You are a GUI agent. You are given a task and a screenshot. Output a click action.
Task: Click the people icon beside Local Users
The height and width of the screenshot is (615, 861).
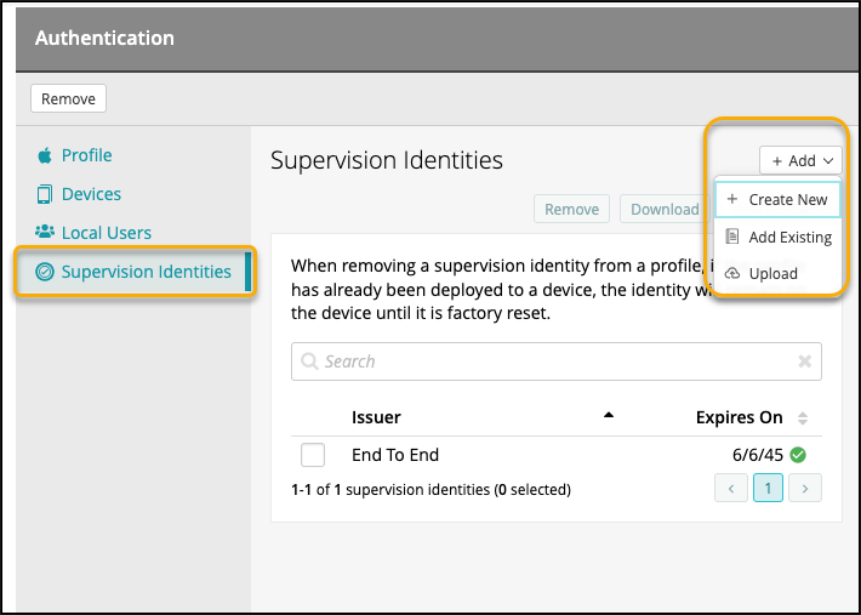[x=44, y=232]
